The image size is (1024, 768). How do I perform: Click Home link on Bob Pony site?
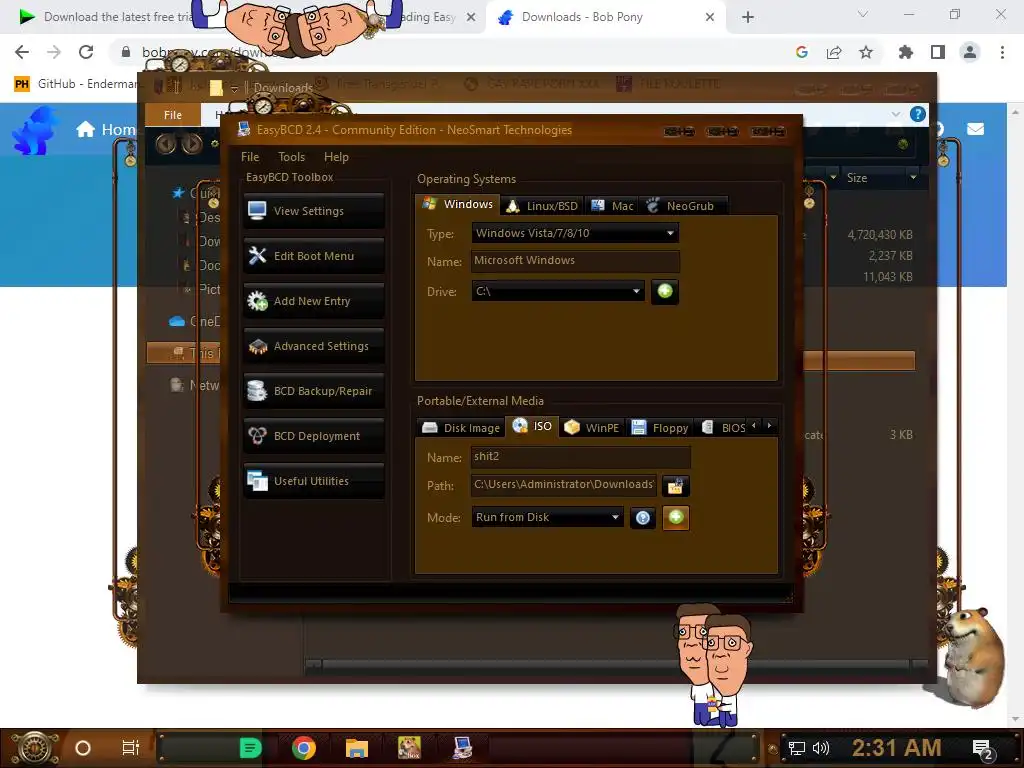coord(106,129)
